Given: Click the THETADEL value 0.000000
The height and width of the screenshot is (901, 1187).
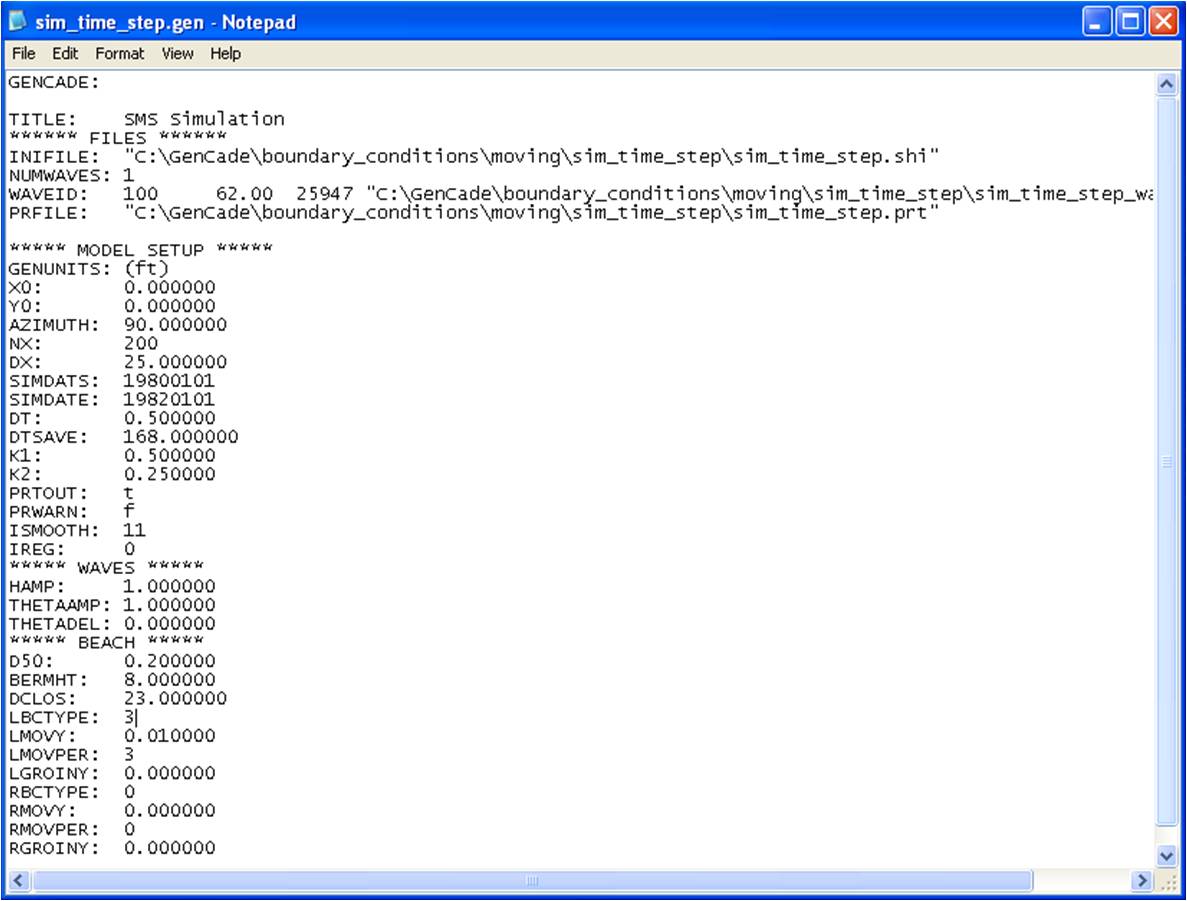Looking at the screenshot, I should 170,624.
